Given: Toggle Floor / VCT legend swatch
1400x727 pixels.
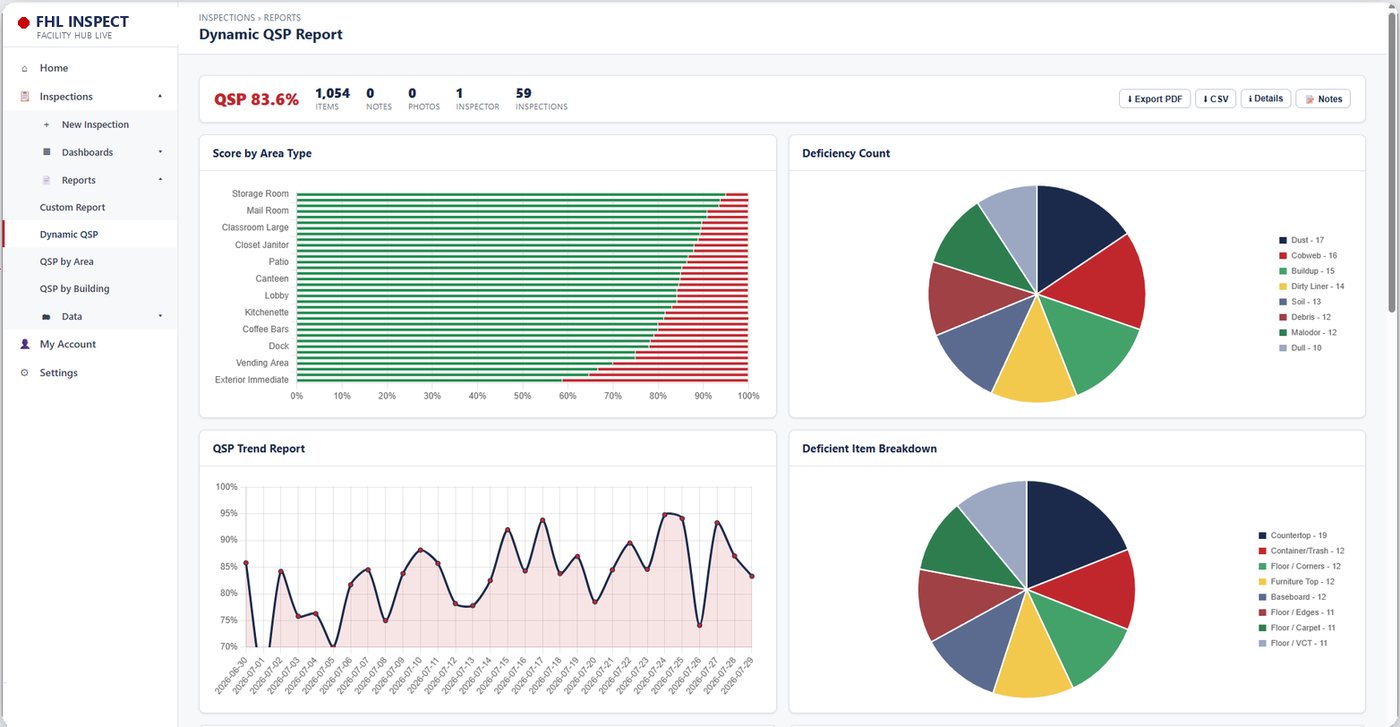Looking at the screenshot, I should click(1263, 643).
